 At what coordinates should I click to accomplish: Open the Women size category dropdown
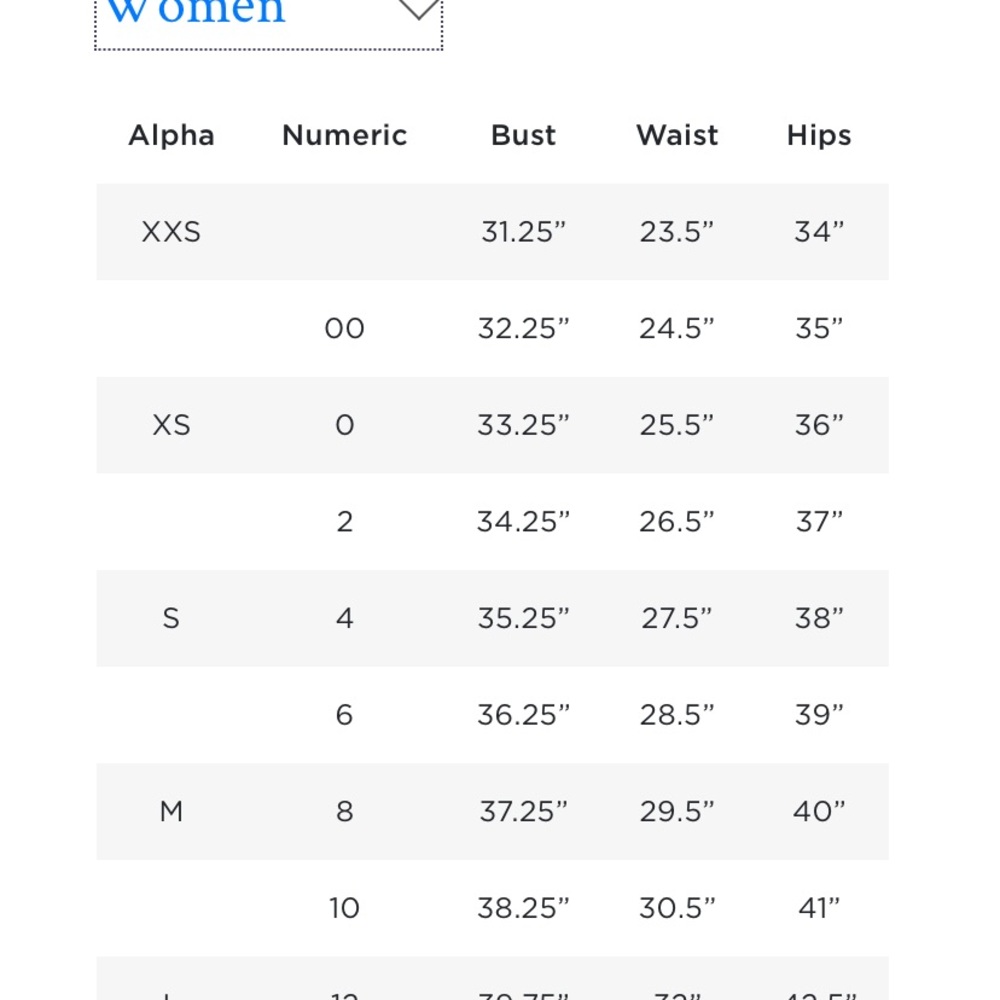268,22
